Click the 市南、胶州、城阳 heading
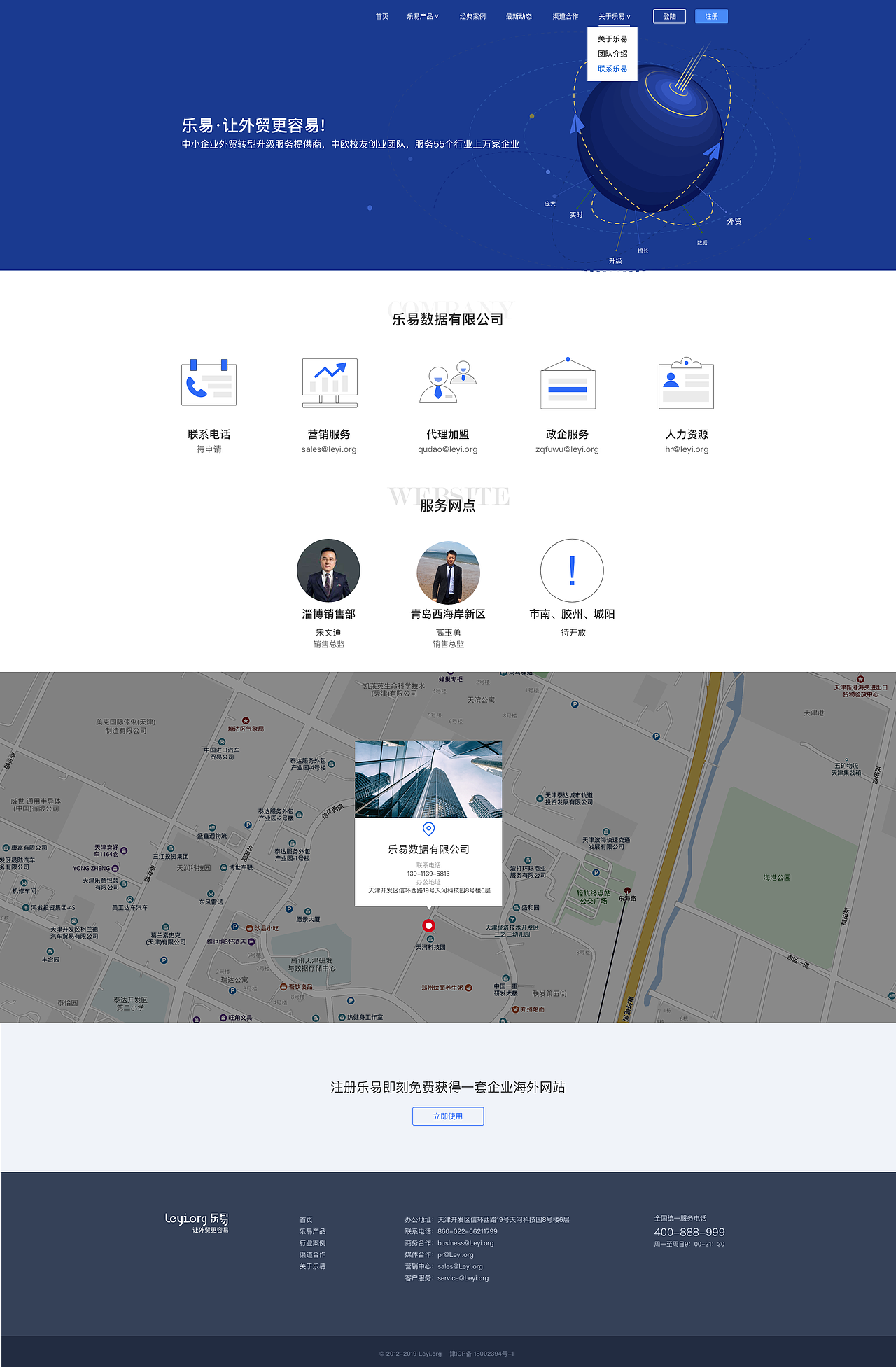This screenshot has height=1367, width=896. (x=572, y=614)
